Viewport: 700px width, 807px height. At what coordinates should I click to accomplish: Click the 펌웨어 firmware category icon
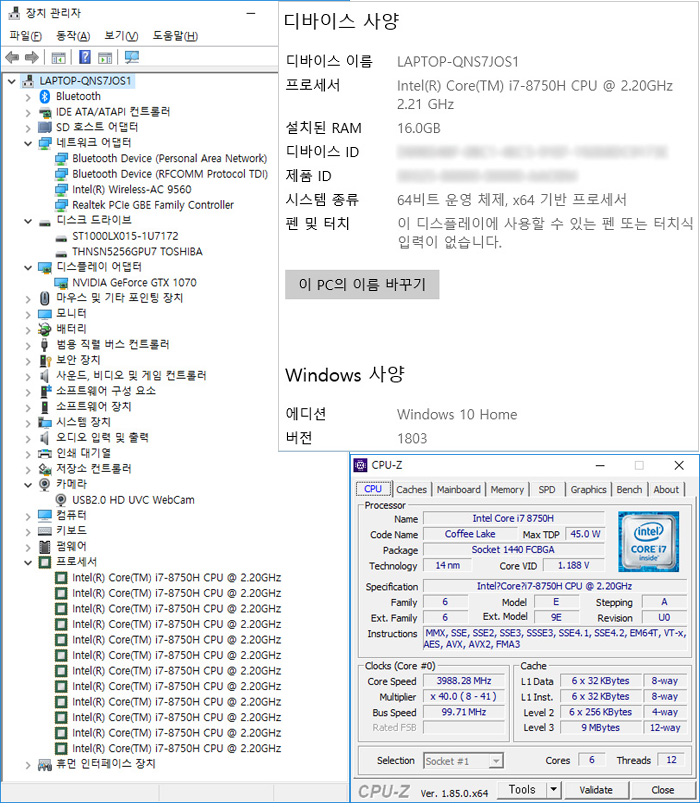coord(45,546)
